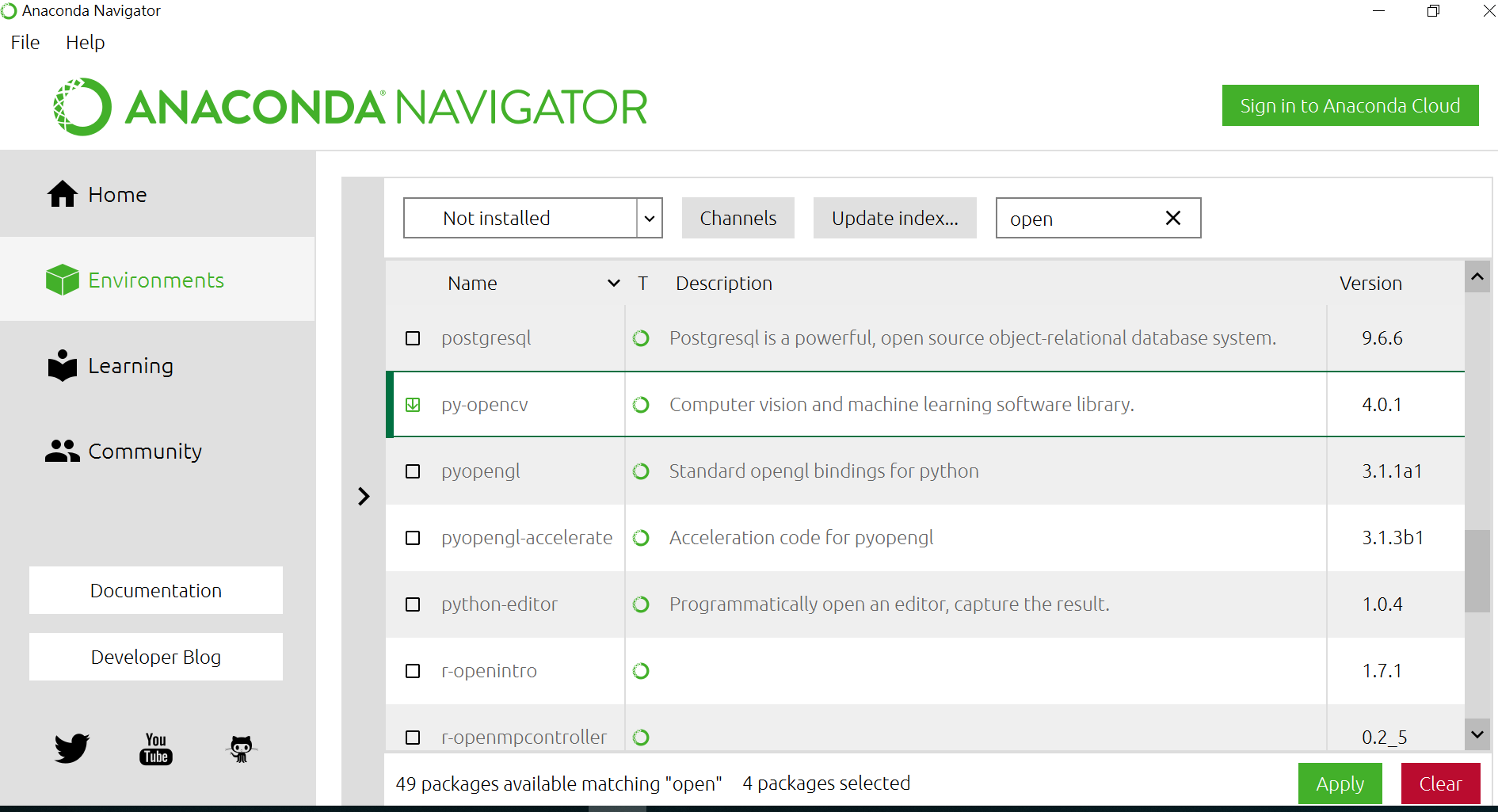Open the YouTube icon link
The width and height of the screenshot is (1498, 812).
[x=156, y=749]
